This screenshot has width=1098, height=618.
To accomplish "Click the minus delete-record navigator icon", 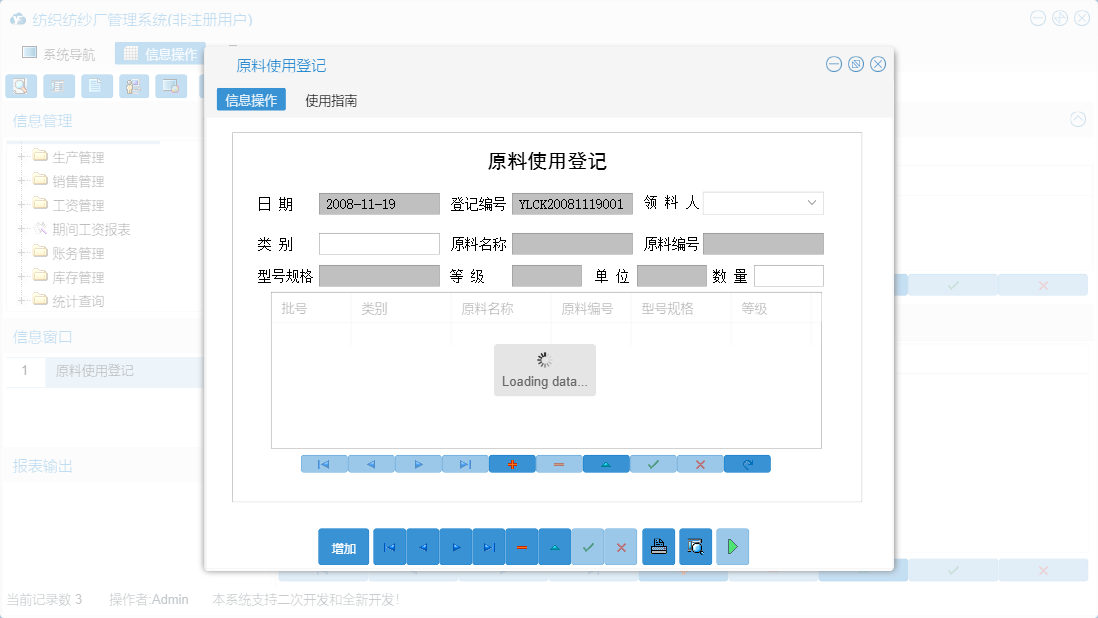I will (x=559, y=463).
